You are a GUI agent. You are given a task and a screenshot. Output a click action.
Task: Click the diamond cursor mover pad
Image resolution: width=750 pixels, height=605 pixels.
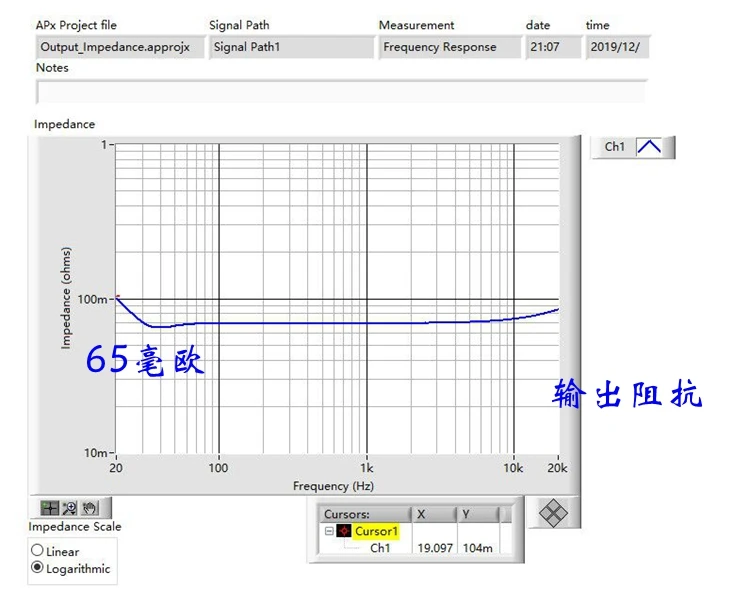(553, 513)
